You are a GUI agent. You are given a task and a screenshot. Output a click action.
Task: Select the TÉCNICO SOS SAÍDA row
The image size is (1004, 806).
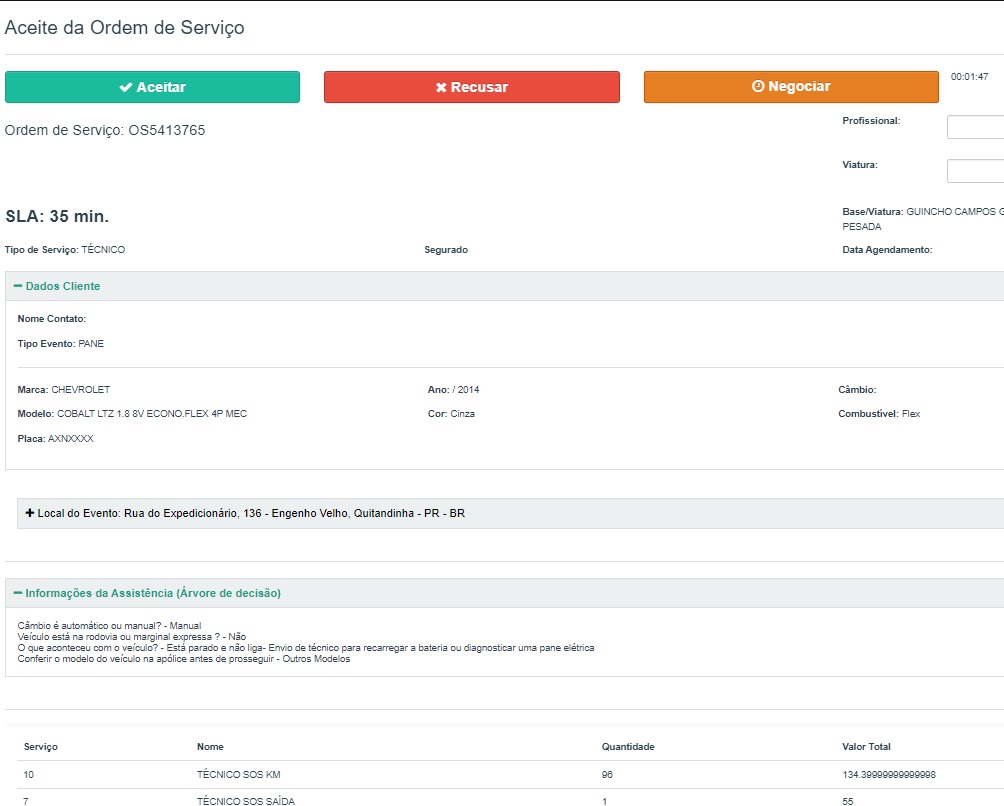click(x=245, y=801)
